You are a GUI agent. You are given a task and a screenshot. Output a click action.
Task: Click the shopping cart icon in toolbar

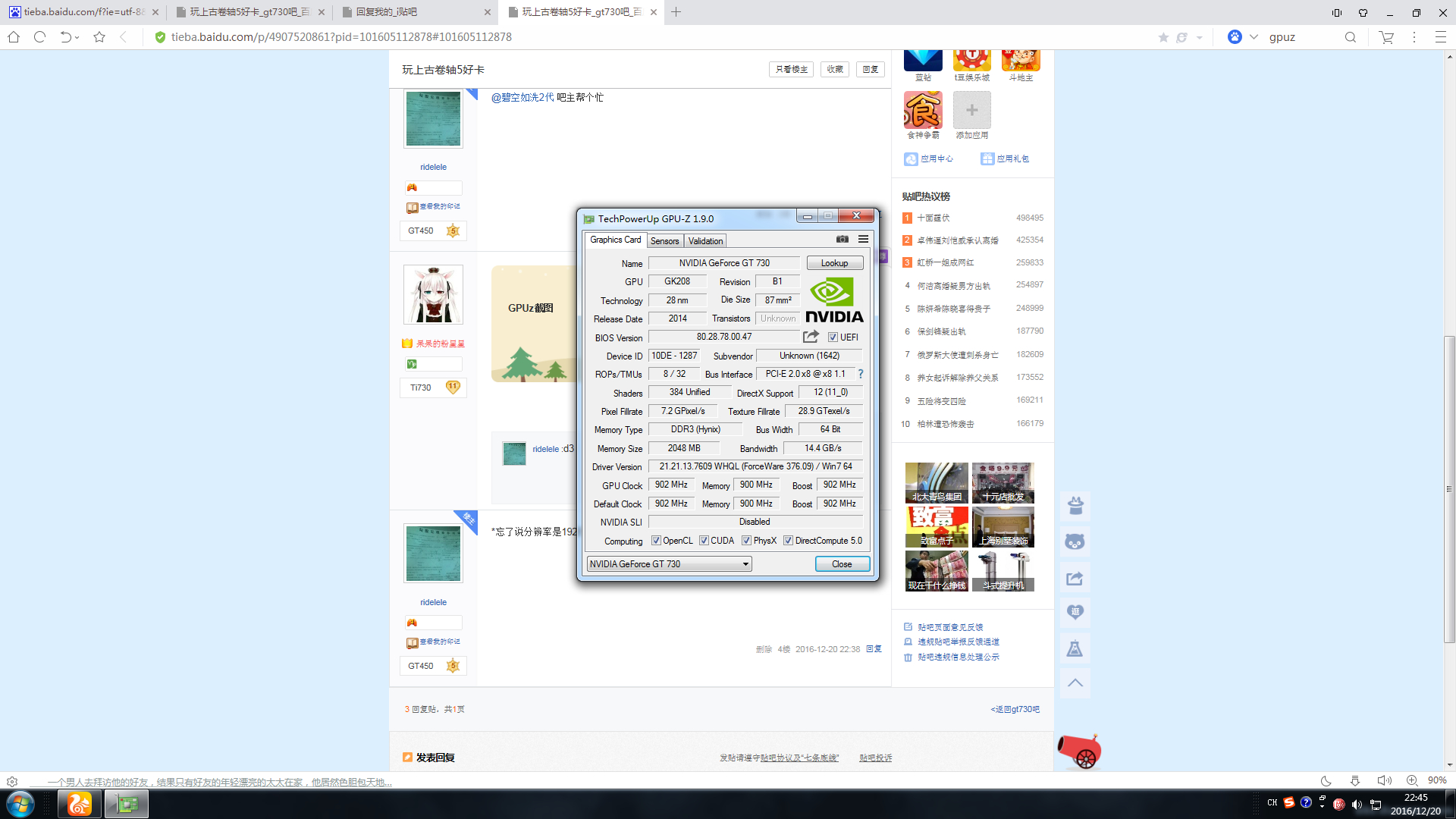coord(1386,36)
